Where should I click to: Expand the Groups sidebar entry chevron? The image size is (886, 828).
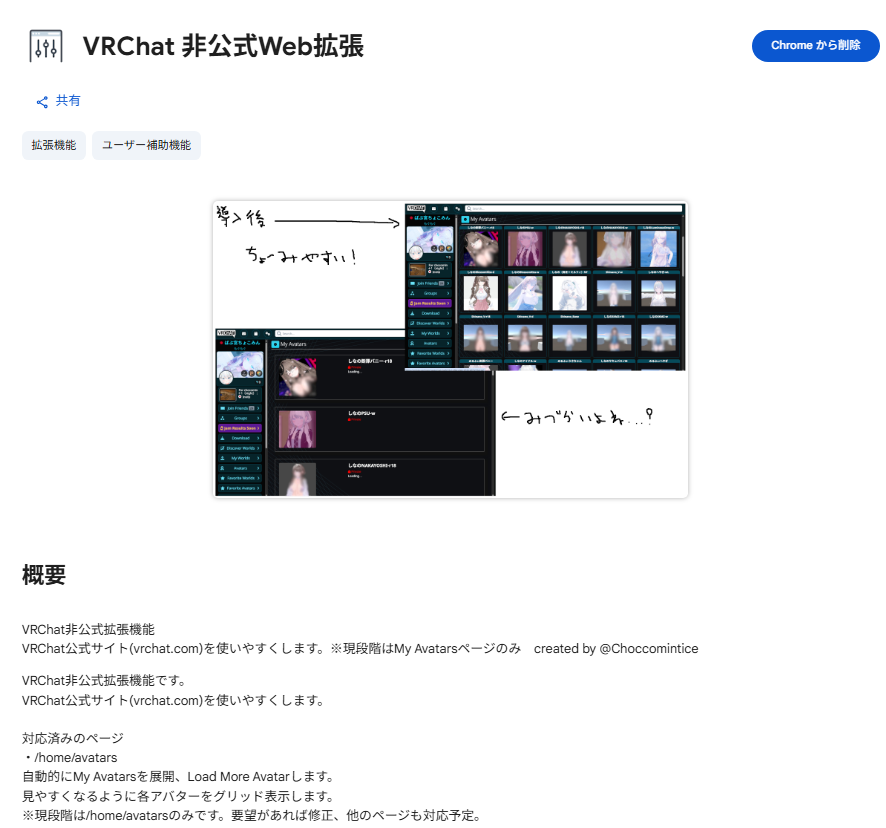point(448,293)
